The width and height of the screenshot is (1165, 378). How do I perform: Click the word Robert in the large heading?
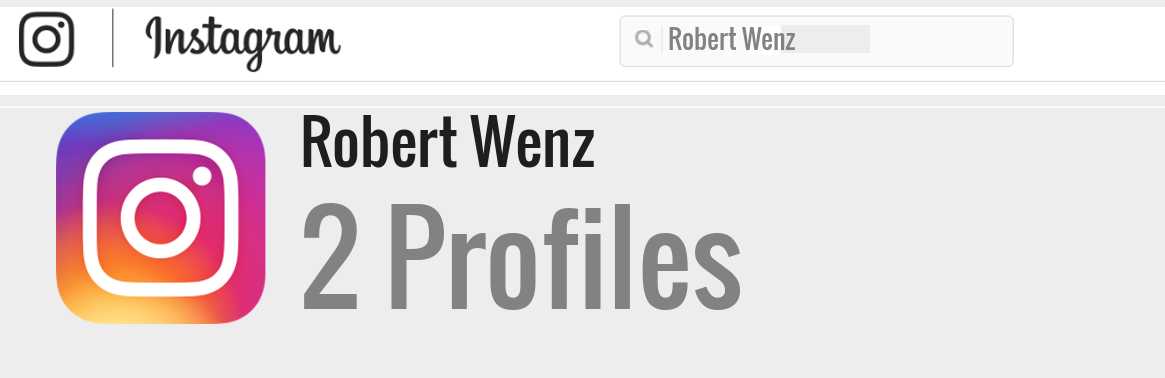(378, 143)
